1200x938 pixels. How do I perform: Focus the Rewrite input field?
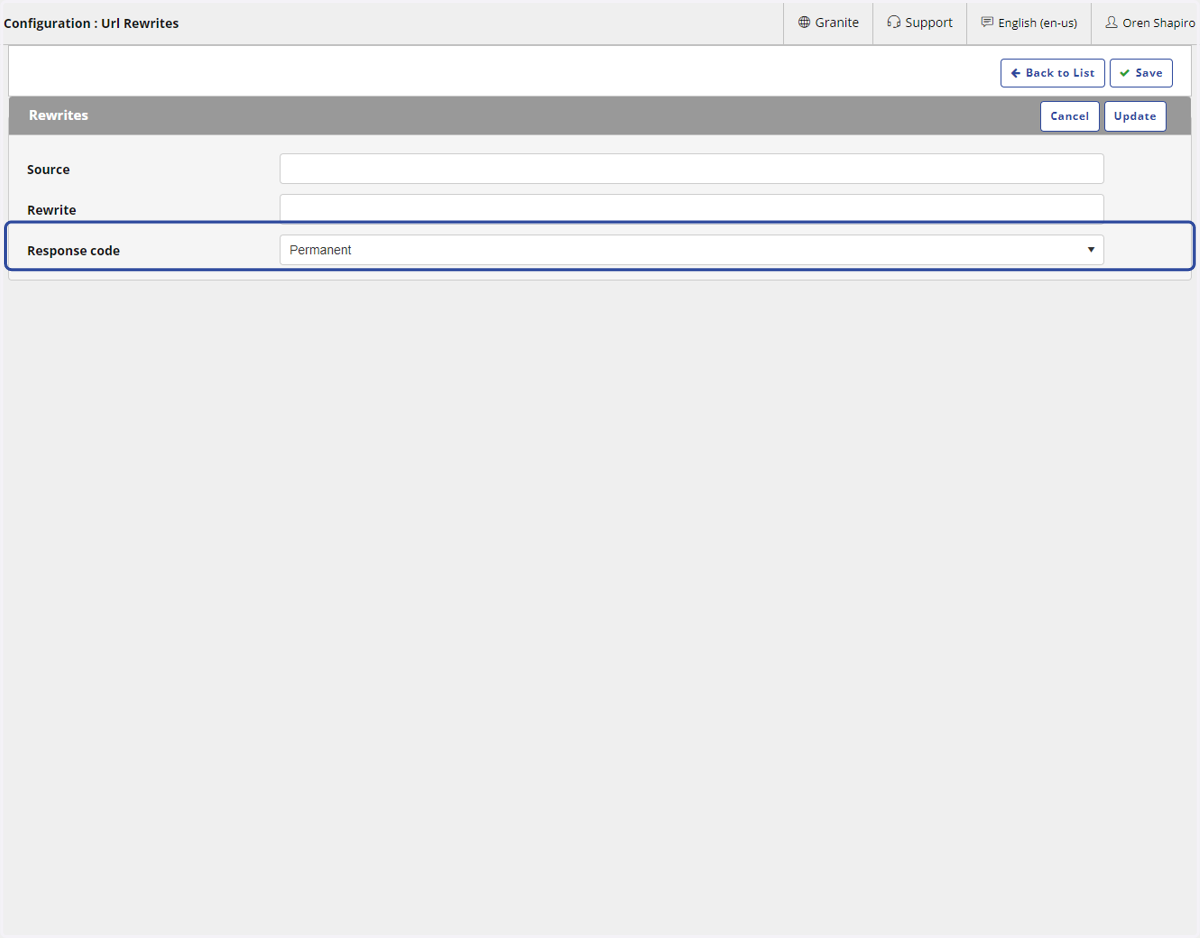pyautogui.click(x=692, y=208)
